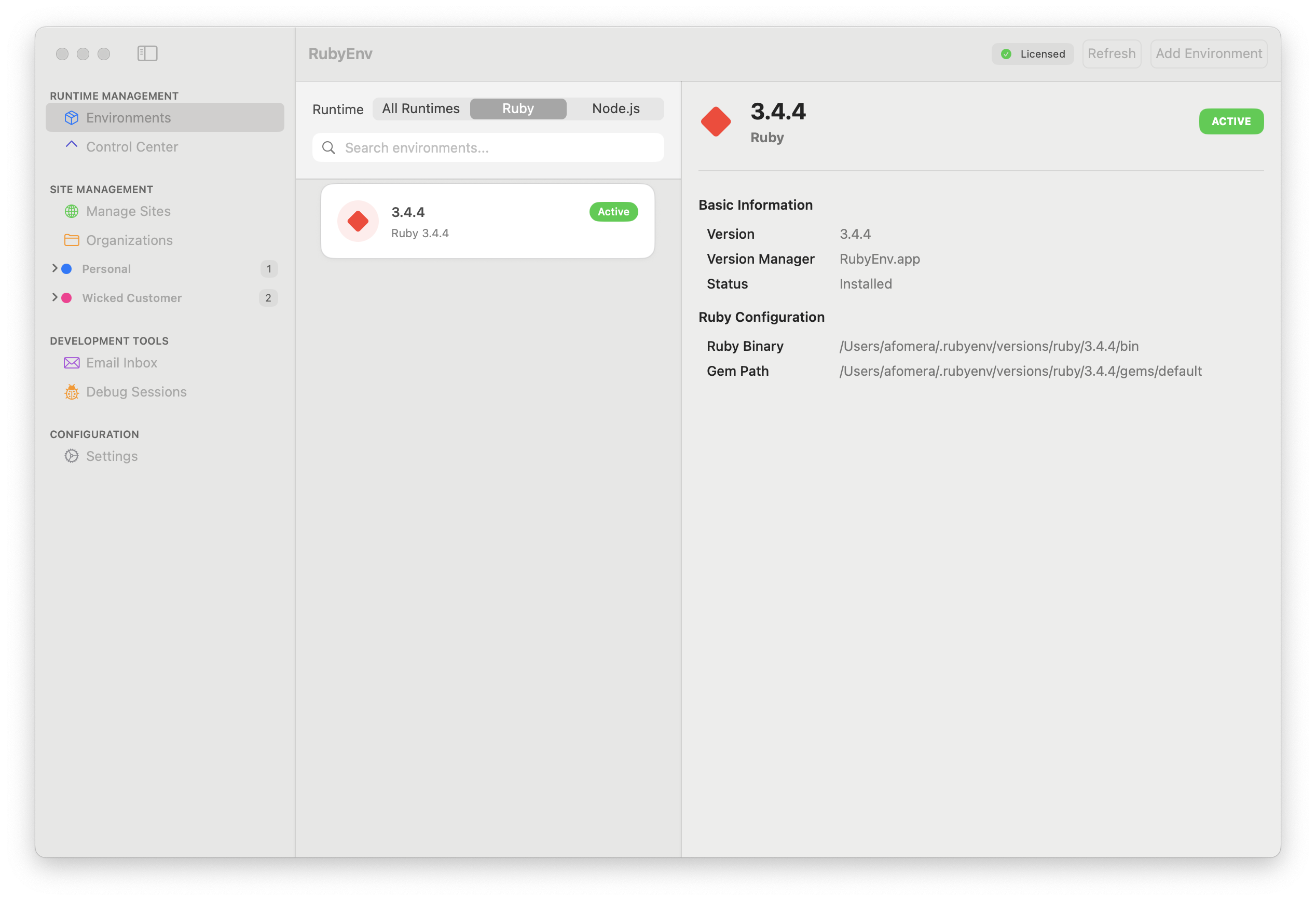Viewport: 1316px width, 901px height.
Task: Click the Debug Sessions bug icon
Action: coord(71,392)
